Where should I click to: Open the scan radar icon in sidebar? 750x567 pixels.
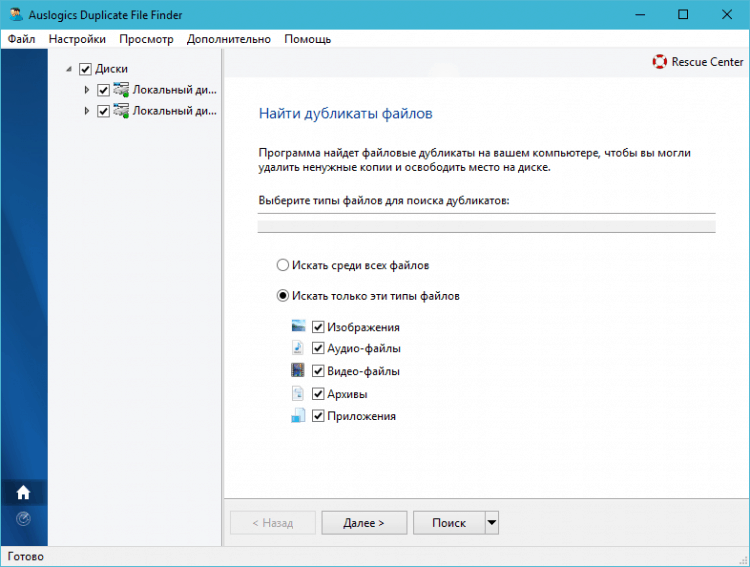click(x=23, y=519)
